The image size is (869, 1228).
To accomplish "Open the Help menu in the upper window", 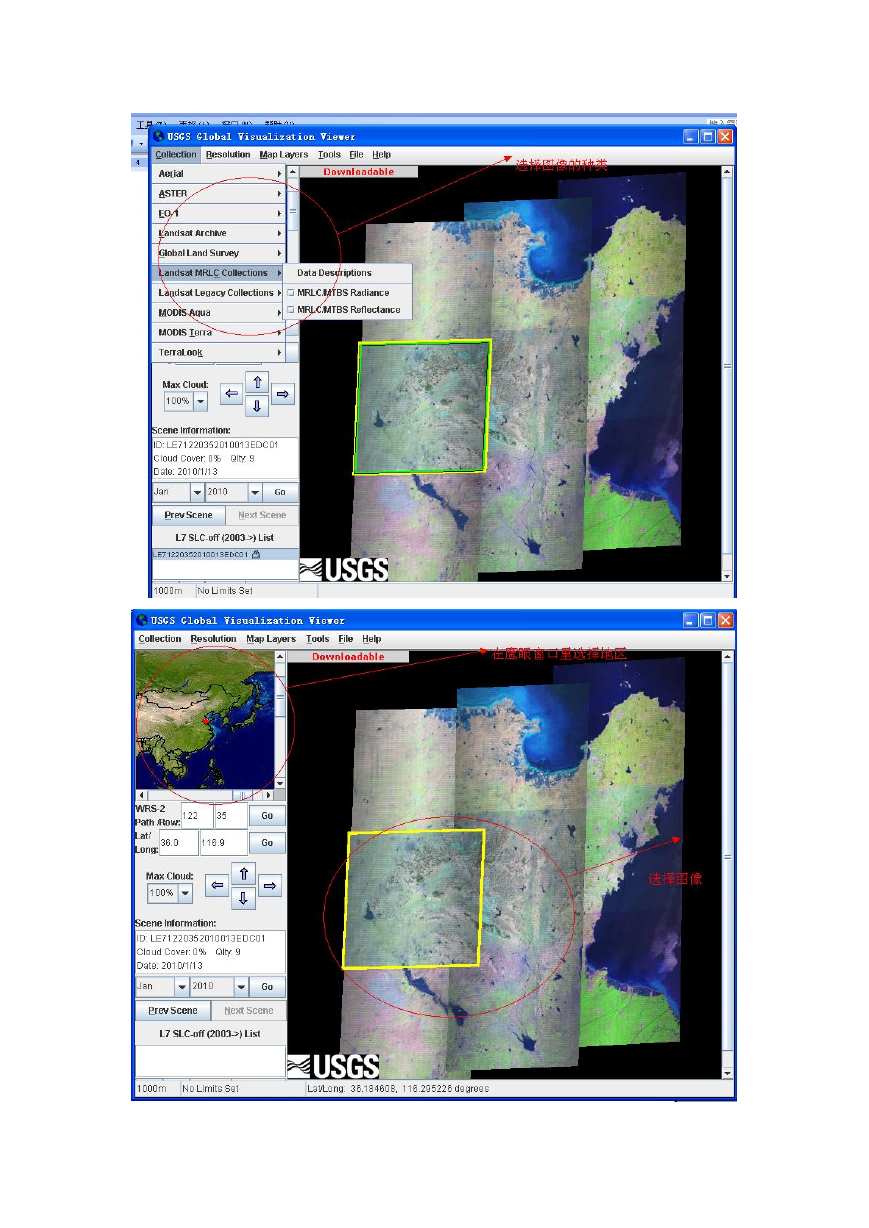I will pos(381,155).
